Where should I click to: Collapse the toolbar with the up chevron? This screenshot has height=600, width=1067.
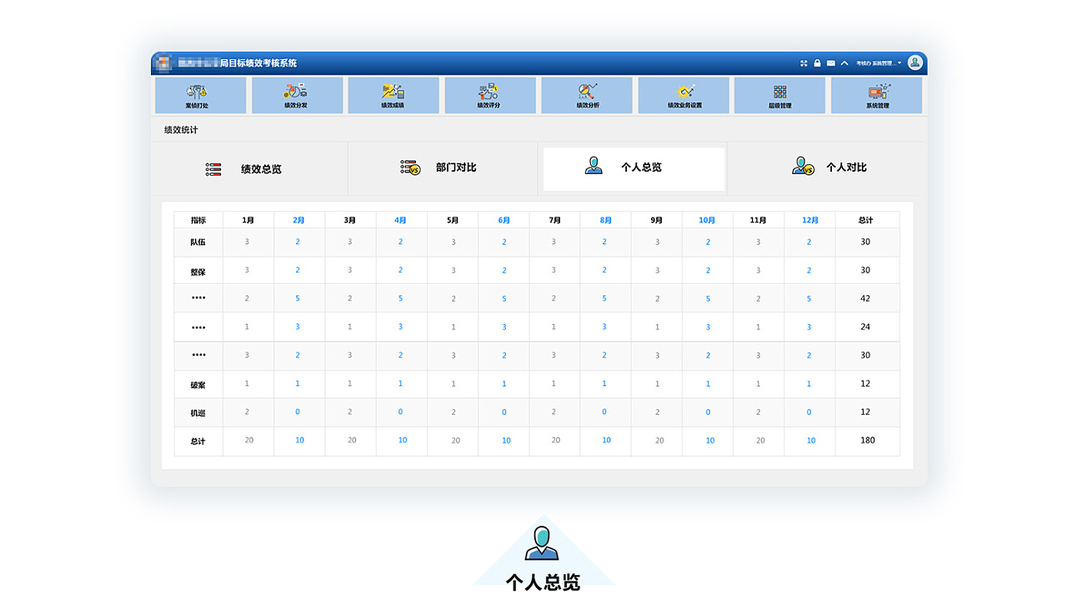844,63
